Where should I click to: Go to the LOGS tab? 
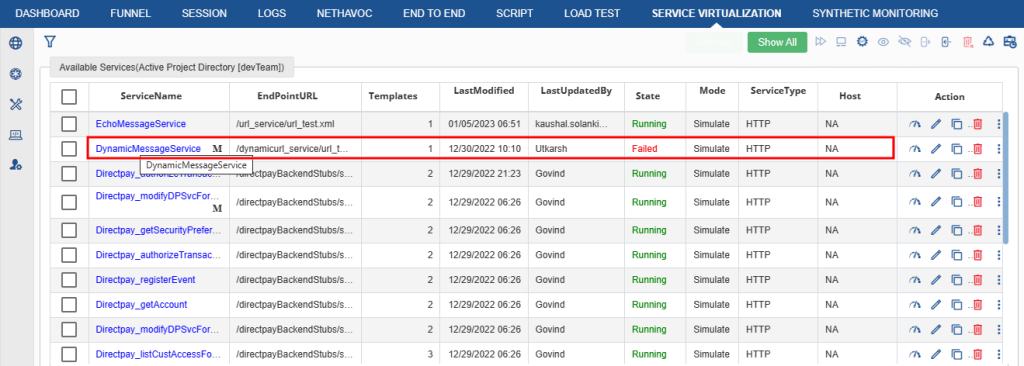(272, 13)
